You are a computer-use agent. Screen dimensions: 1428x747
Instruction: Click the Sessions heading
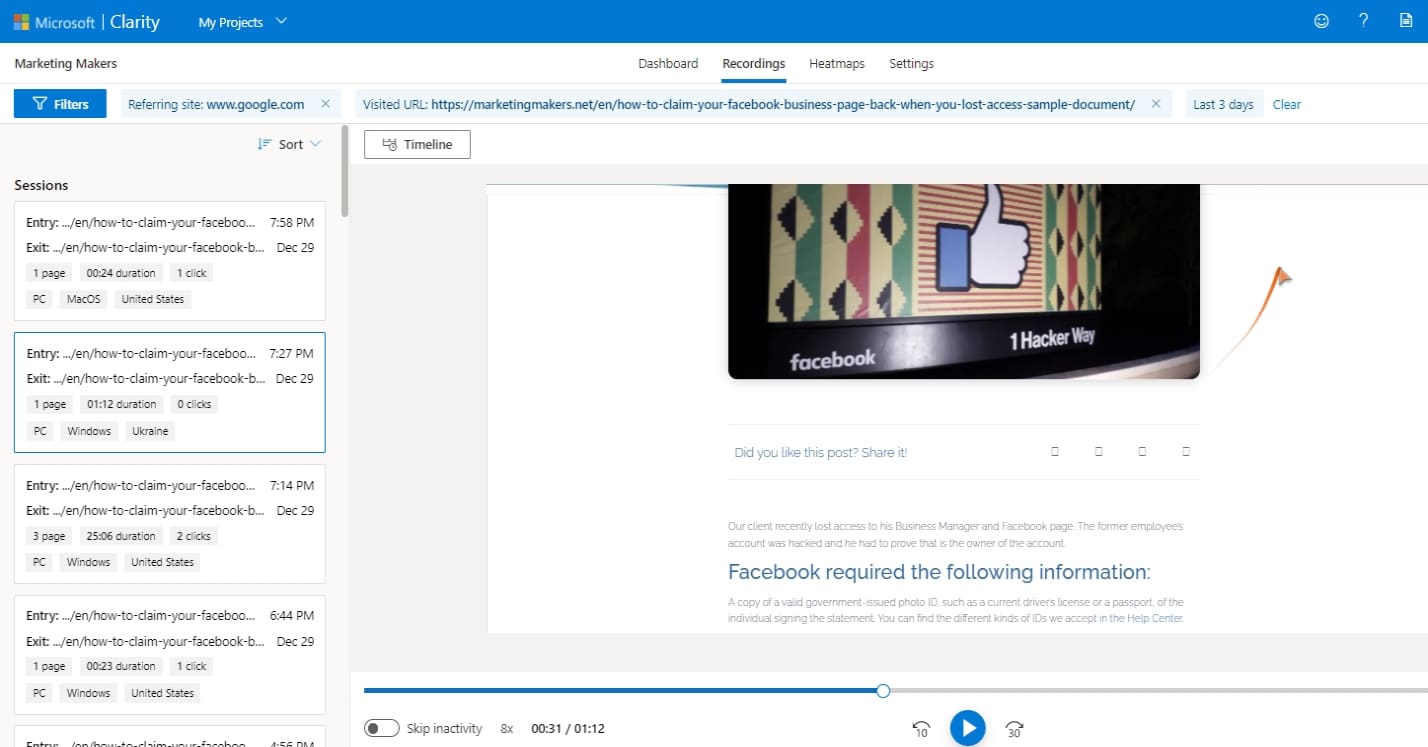(x=41, y=185)
